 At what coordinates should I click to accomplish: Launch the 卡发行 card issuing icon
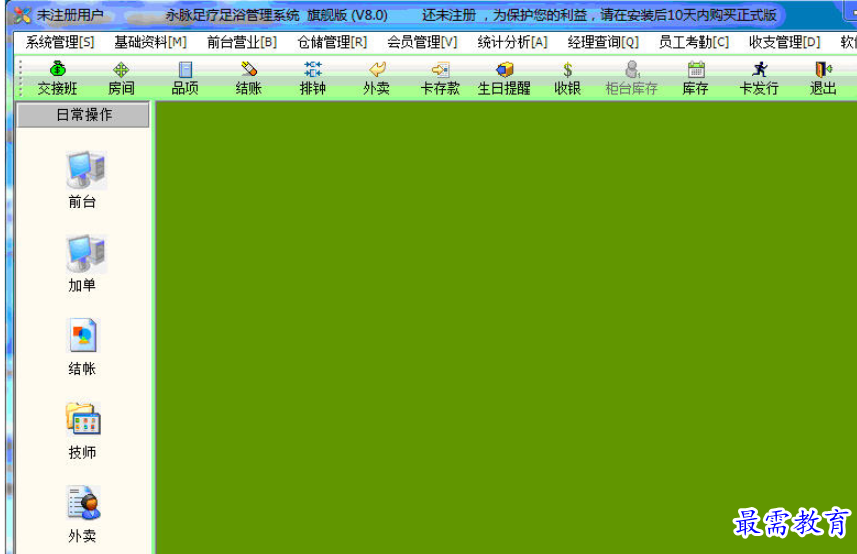coord(759,79)
